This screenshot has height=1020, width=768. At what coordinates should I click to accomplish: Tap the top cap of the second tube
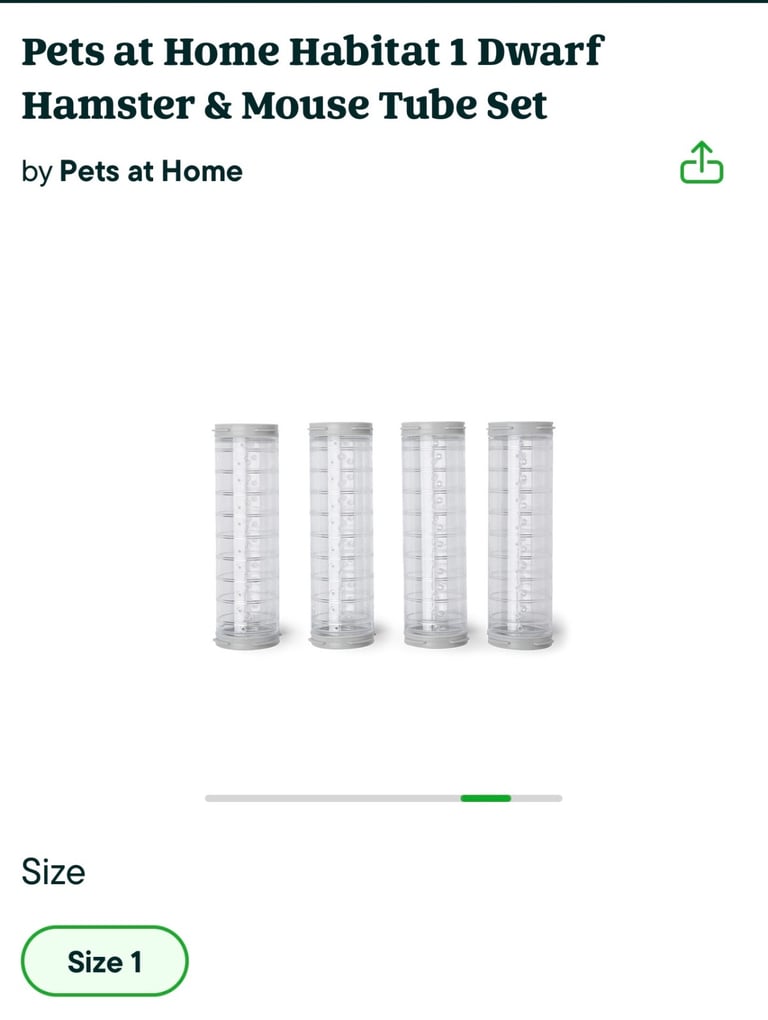[x=341, y=429]
